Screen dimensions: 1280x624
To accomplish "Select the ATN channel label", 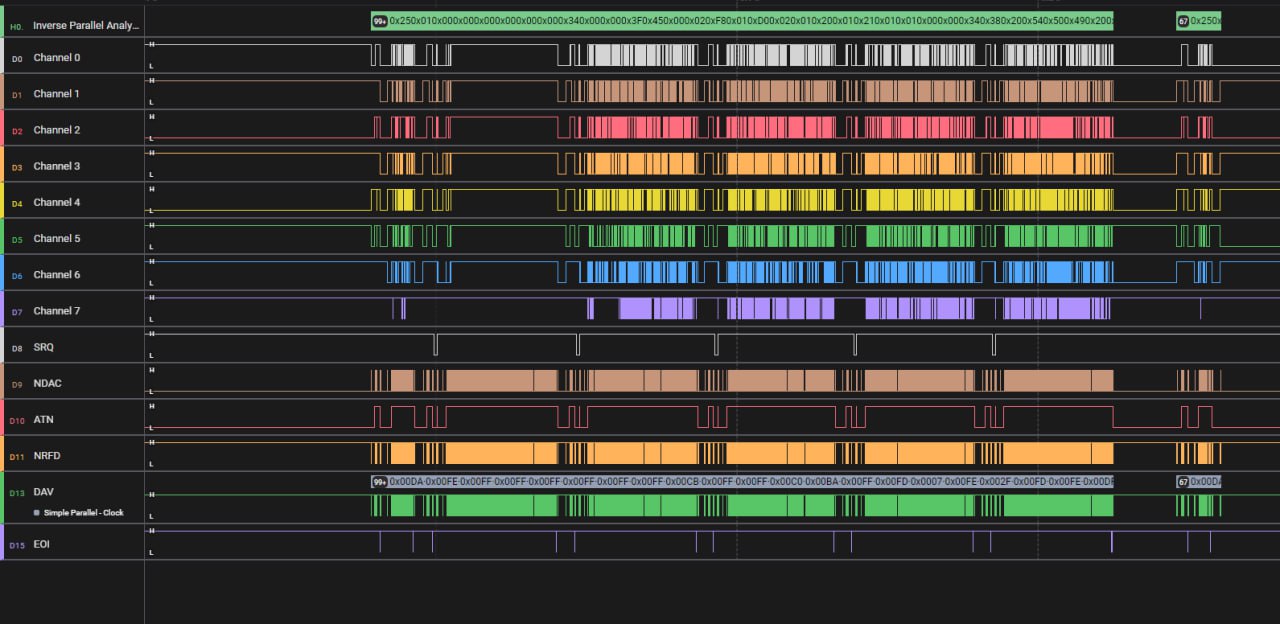I will pyautogui.click(x=44, y=420).
